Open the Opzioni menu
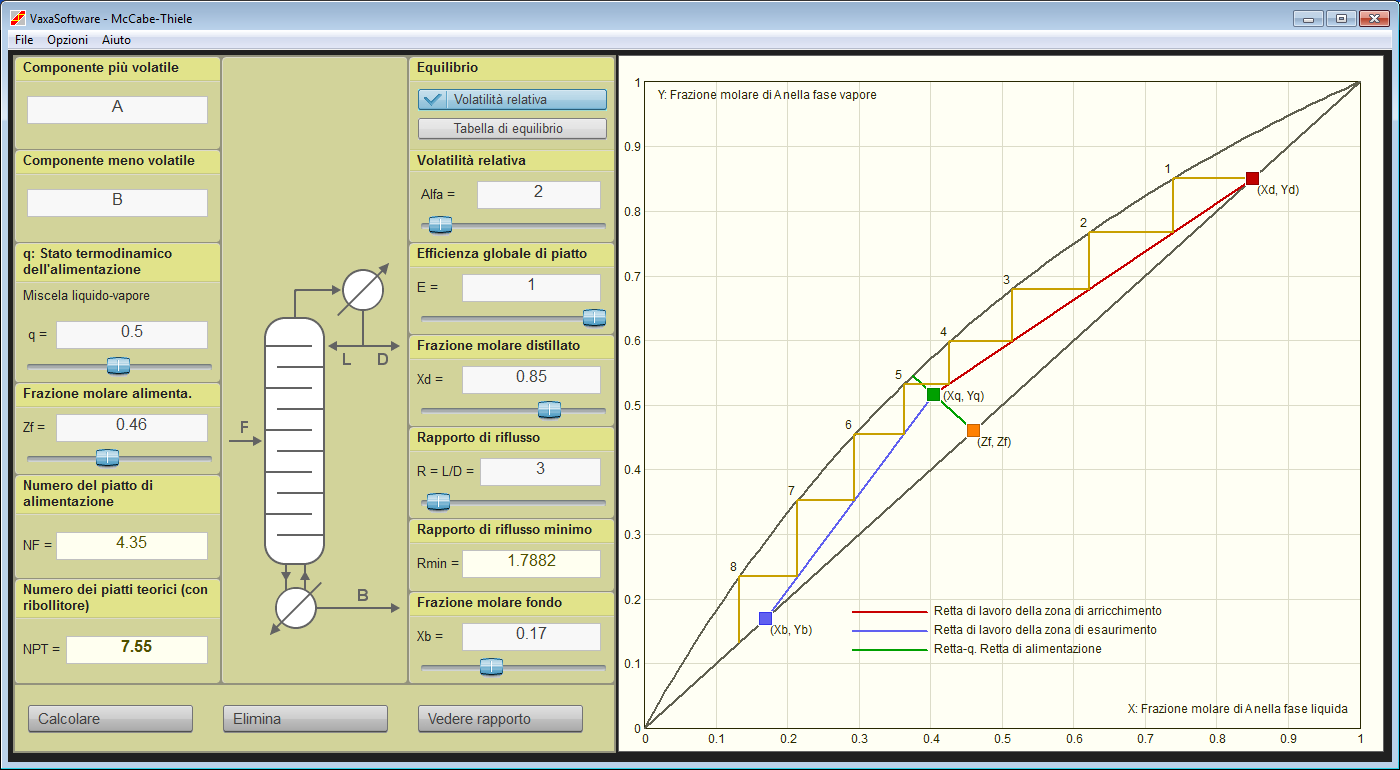Image resolution: width=1400 pixels, height=770 pixels. 68,40
